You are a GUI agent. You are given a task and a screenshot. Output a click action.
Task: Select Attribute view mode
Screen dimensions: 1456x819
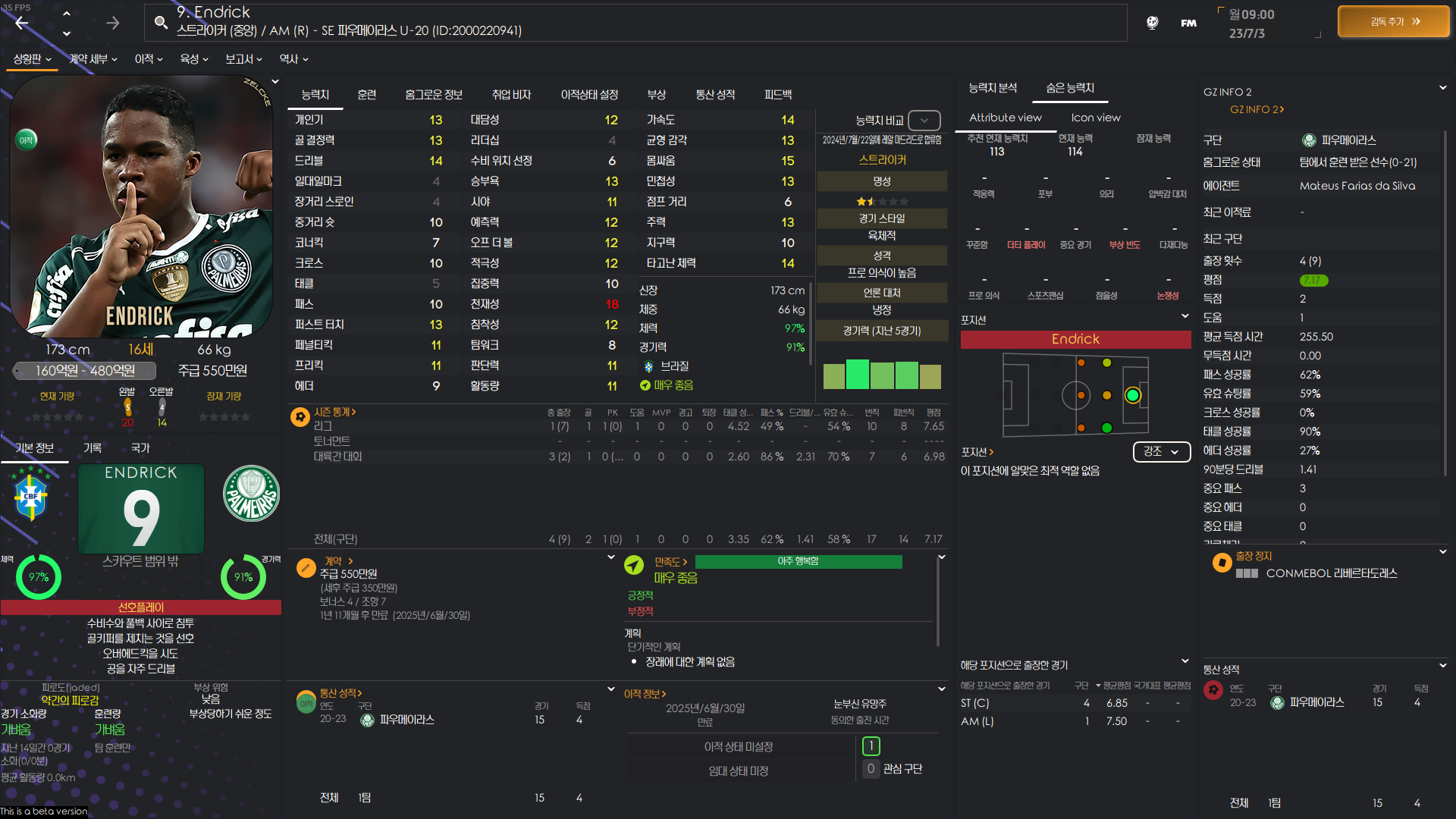[x=1005, y=118]
